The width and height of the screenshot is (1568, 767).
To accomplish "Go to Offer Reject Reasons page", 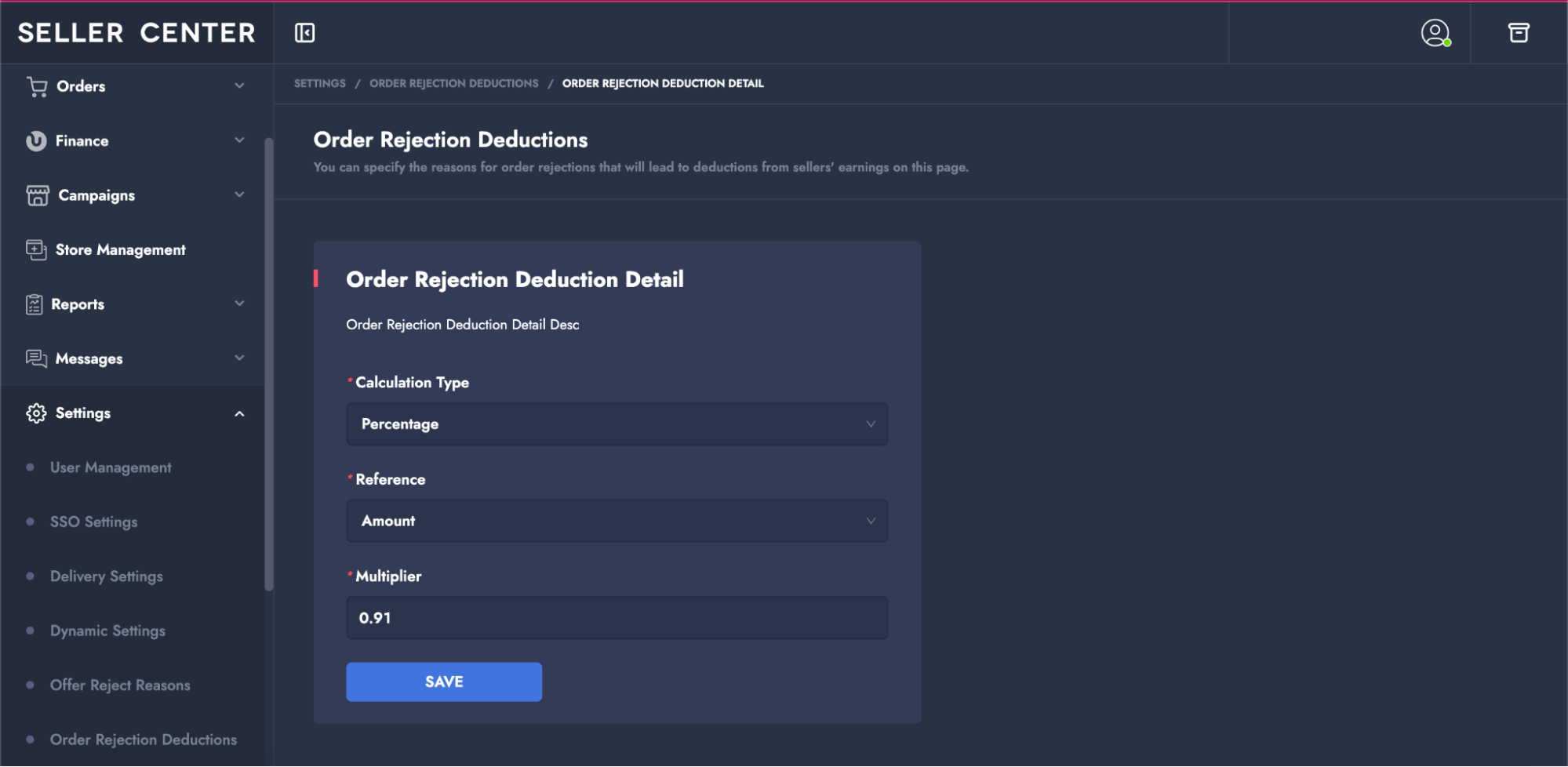I will click(120, 685).
